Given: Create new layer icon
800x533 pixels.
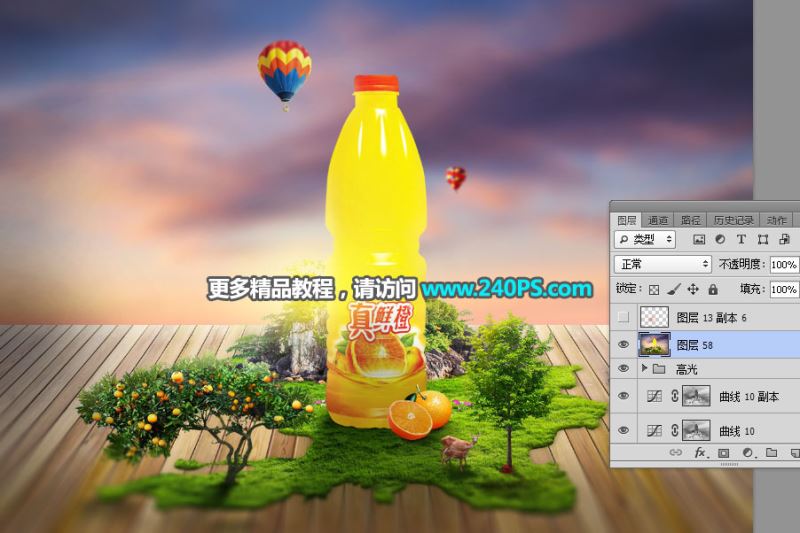Looking at the screenshot, I should tap(795, 452).
